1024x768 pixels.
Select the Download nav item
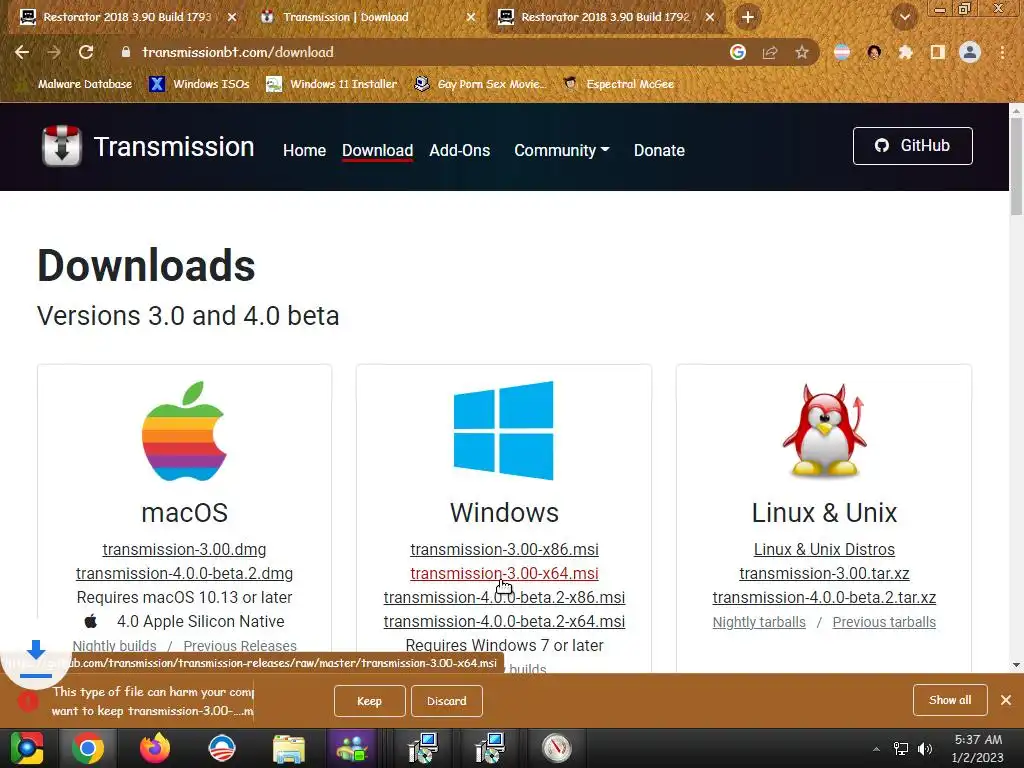click(x=377, y=150)
